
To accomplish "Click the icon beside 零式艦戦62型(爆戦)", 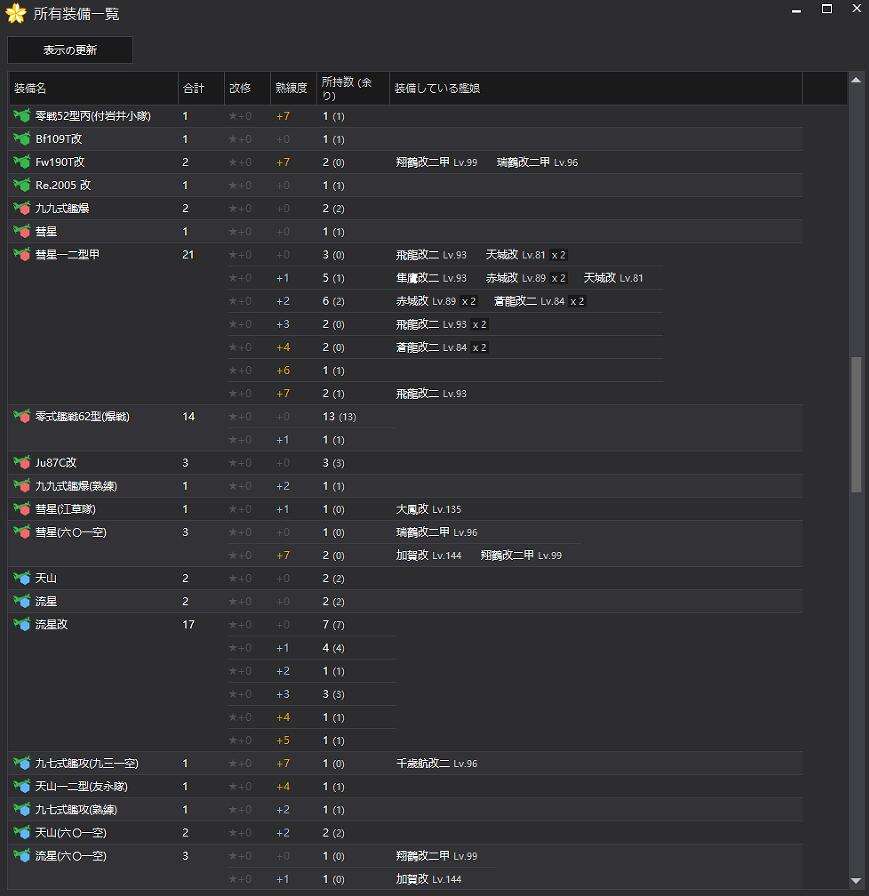I will 22,417.
